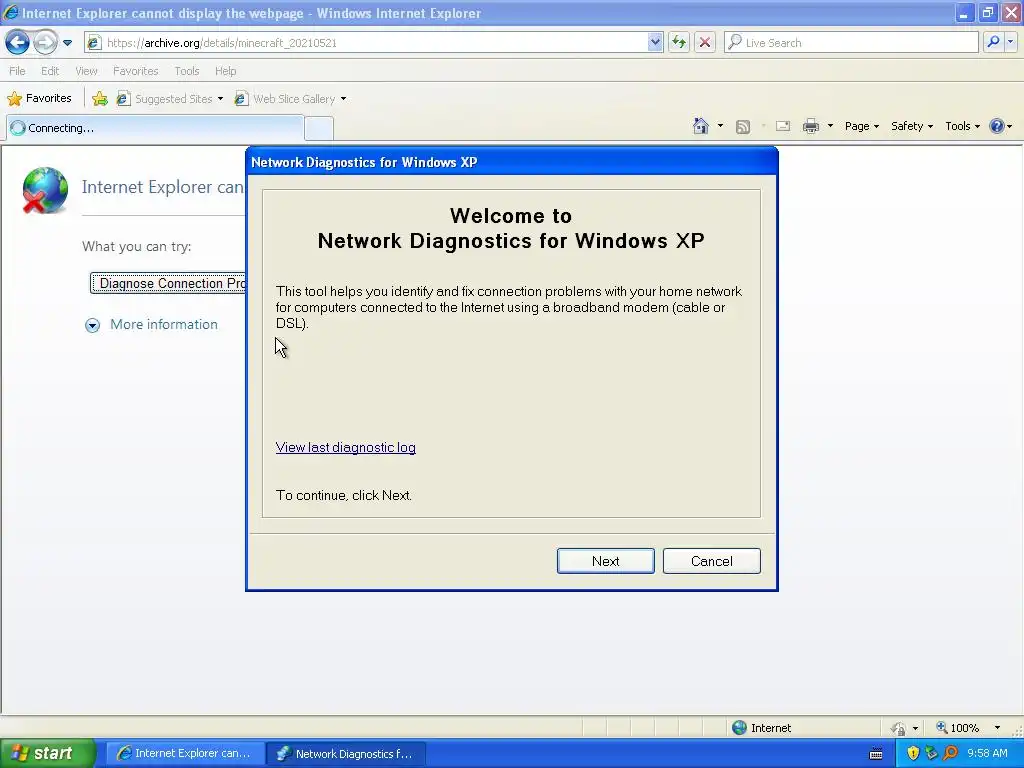Expand the Home button dropdown arrow
The height and width of the screenshot is (768, 1024).
[x=720, y=126]
